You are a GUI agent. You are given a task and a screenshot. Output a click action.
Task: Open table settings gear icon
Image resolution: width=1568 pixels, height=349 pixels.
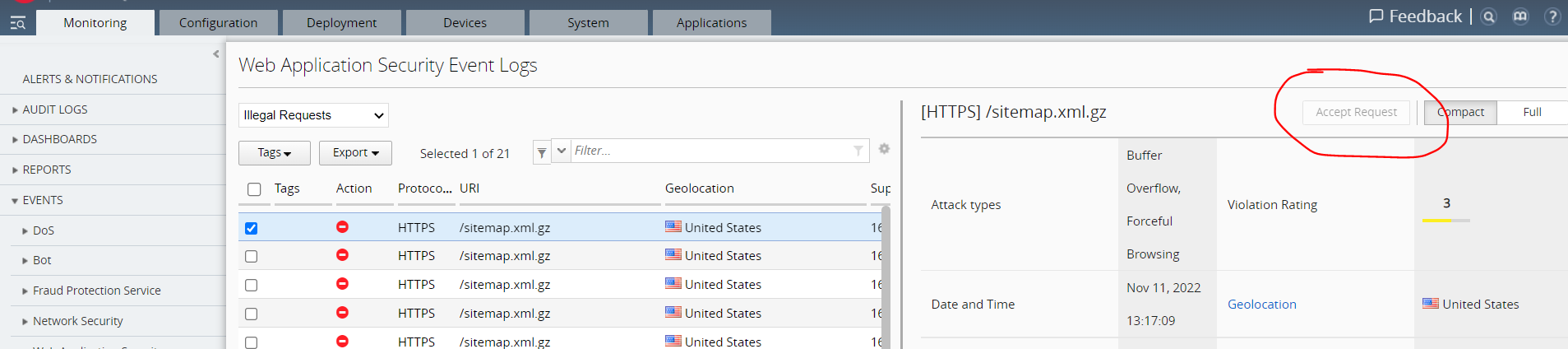click(884, 149)
